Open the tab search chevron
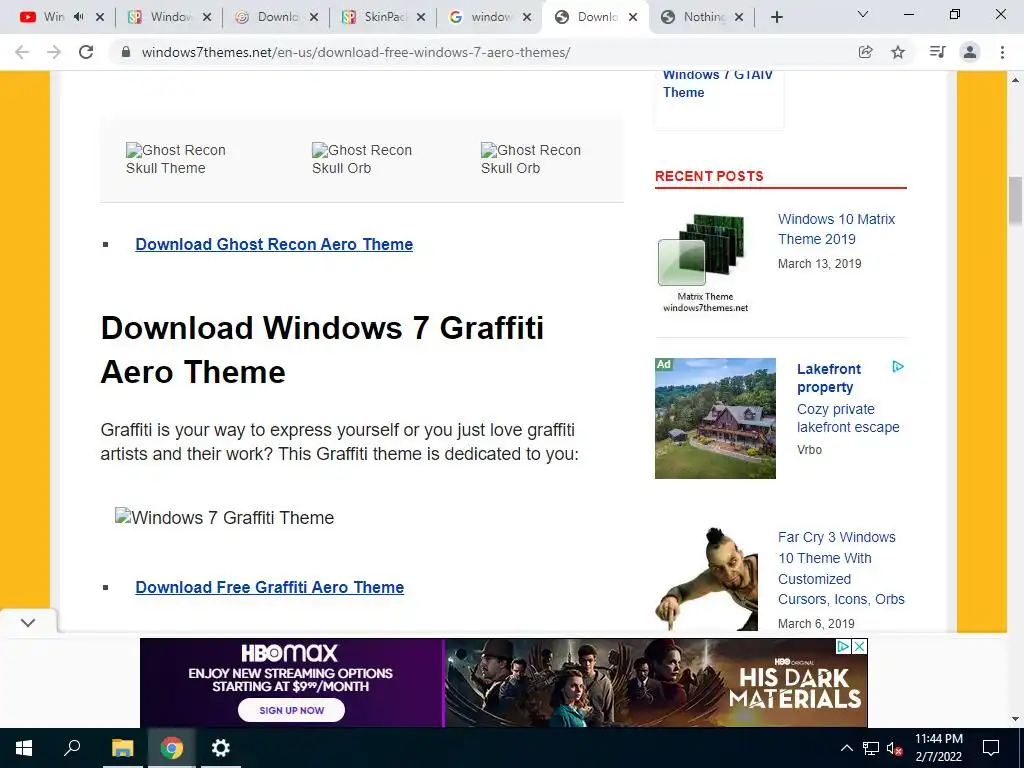The image size is (1024, 768). point(863,14)
